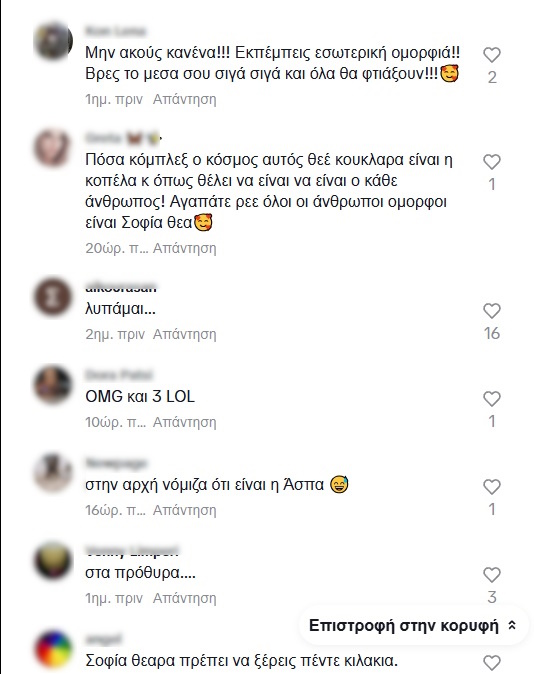
Task: Reply to 'Μην ακούς κανένα' comment
Action: 184,99
